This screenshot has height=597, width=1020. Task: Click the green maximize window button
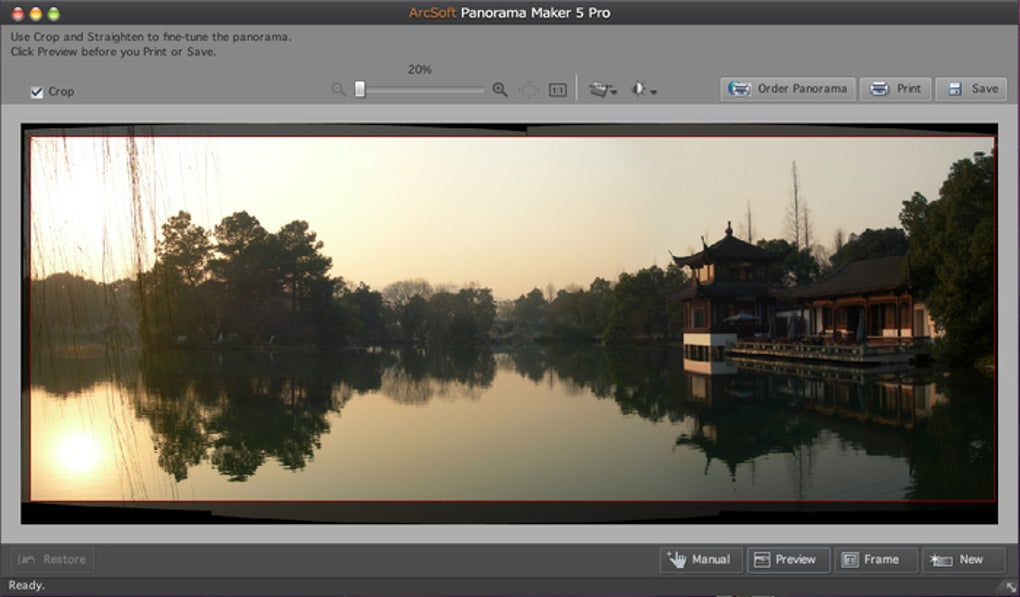click(x=53, y=13)
